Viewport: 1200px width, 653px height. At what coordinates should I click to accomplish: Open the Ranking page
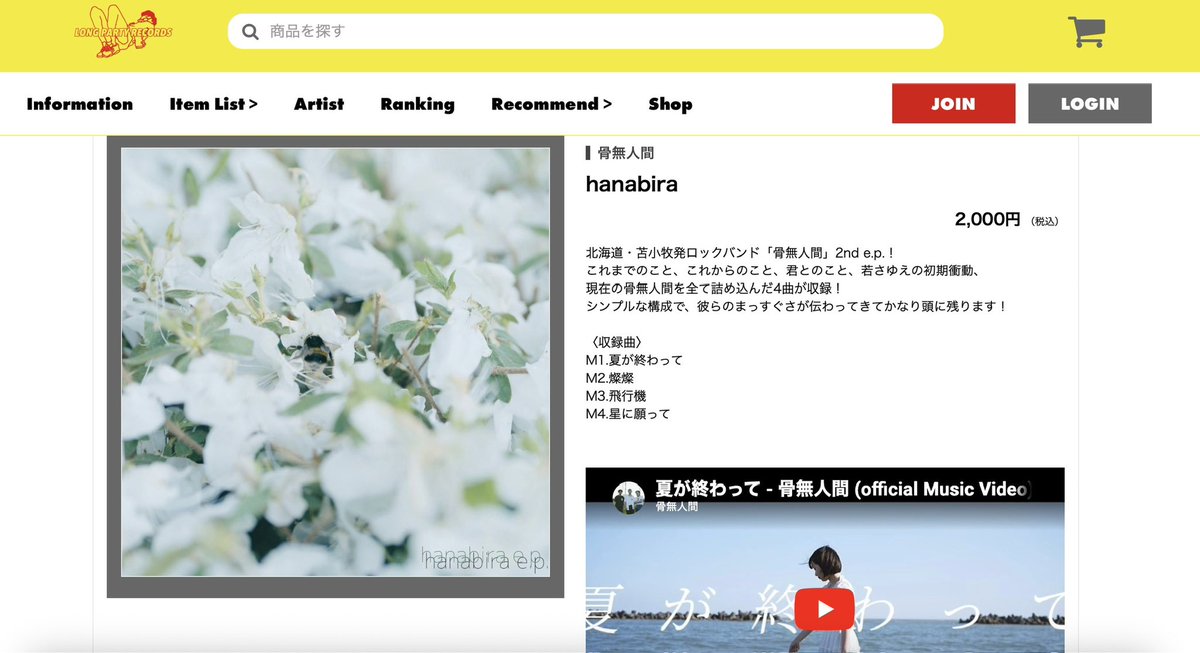(418, 104)
